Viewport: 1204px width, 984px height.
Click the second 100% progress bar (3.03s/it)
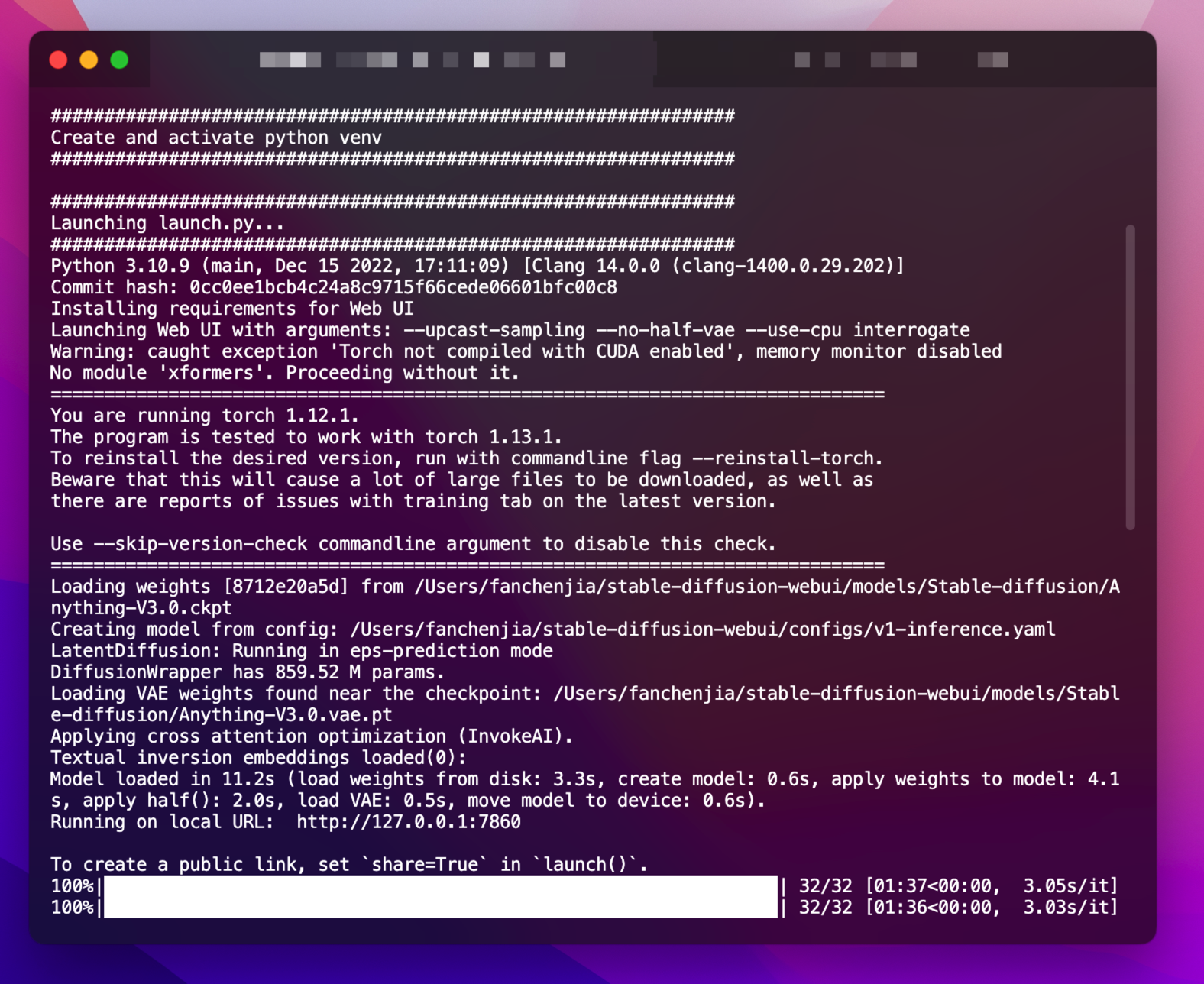tap(441, 908)
